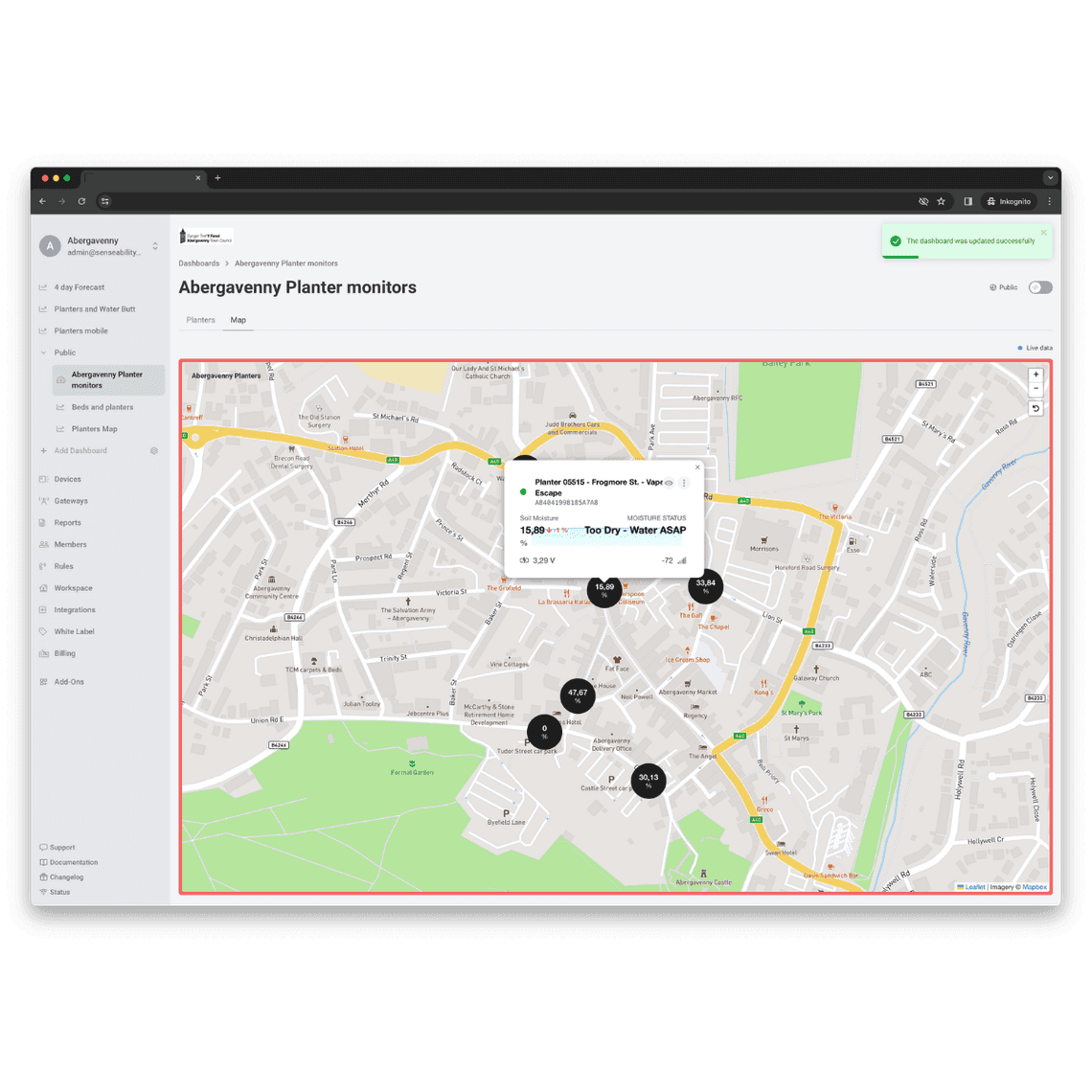1092x1092 pixels.
Task: Open dashboard settings gear beside Add Dashboard
Action: [154, 450]
